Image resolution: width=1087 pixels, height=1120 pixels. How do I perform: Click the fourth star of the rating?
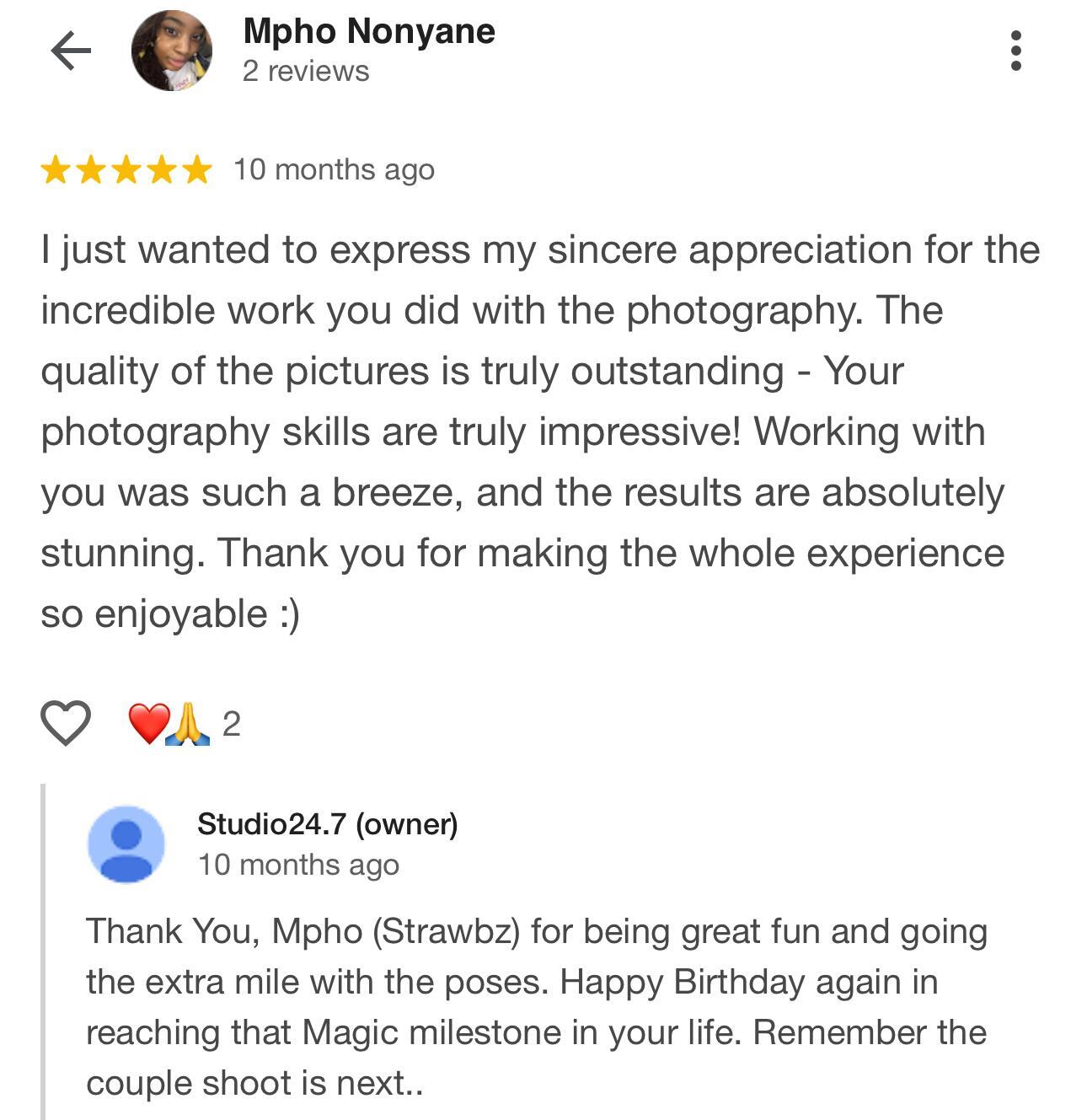[x=162, y=170]
